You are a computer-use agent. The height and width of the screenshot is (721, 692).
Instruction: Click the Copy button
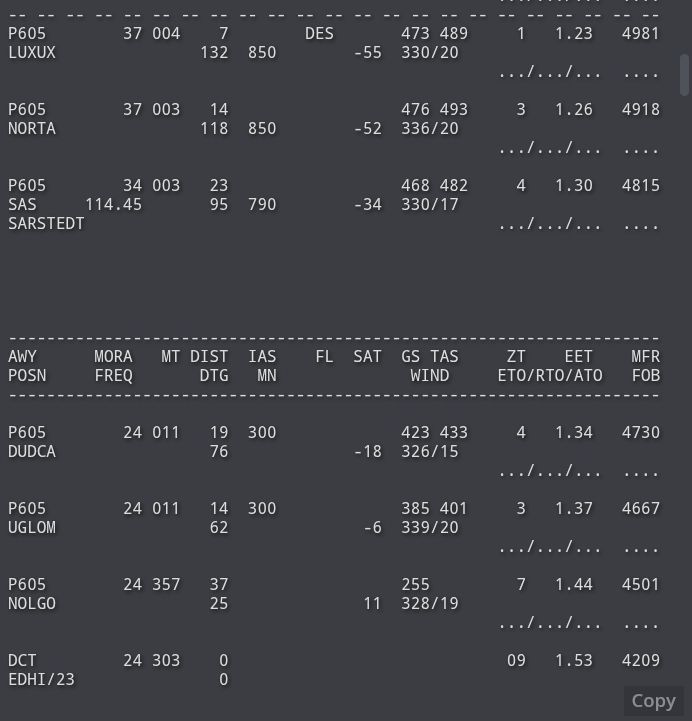coord(653,701)
